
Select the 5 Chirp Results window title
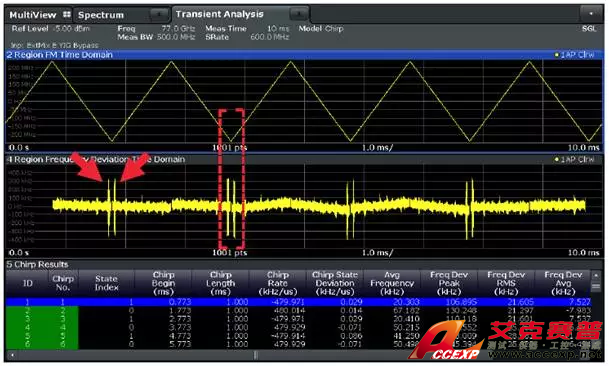tap(37, 265)
